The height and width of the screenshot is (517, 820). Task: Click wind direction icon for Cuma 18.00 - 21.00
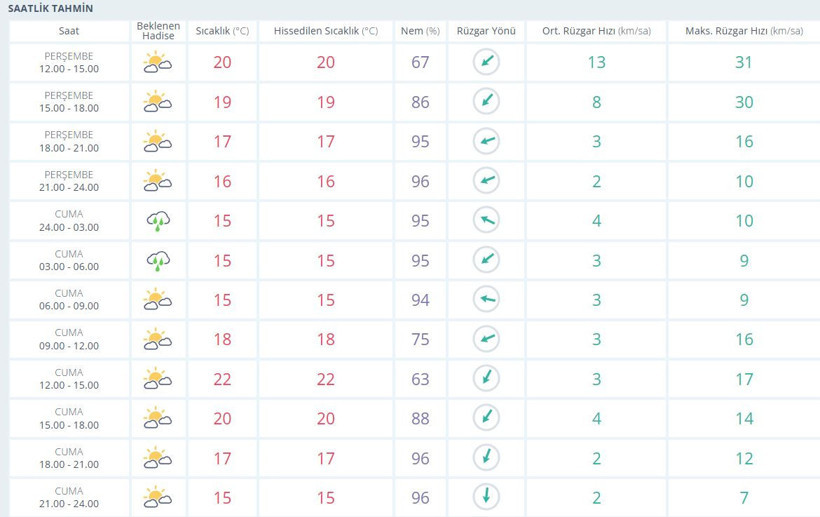coord(485,457)
